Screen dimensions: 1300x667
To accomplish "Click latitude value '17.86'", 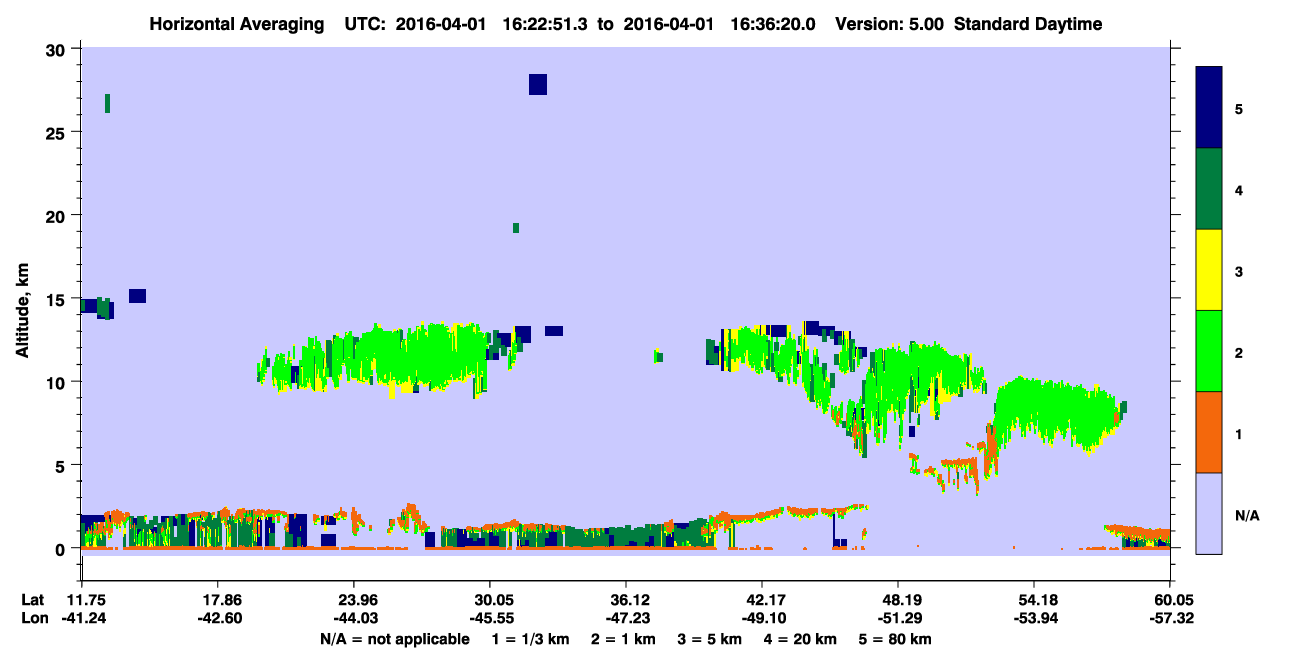I will point(218,600).
